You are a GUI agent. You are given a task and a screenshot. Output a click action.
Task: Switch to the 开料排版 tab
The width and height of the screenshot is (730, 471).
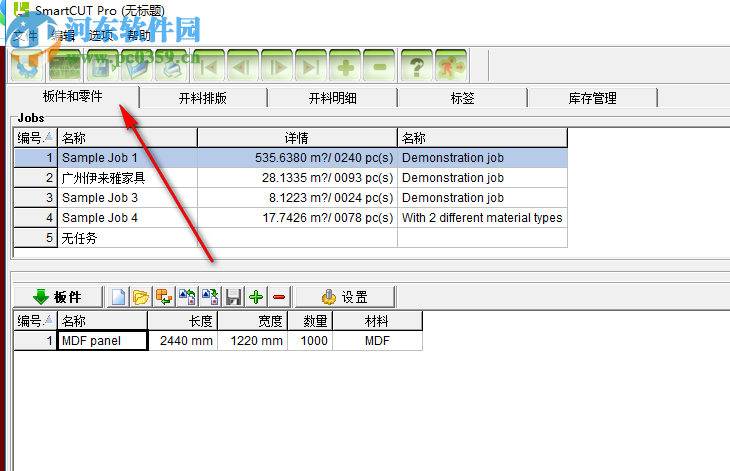click(203, 98)
